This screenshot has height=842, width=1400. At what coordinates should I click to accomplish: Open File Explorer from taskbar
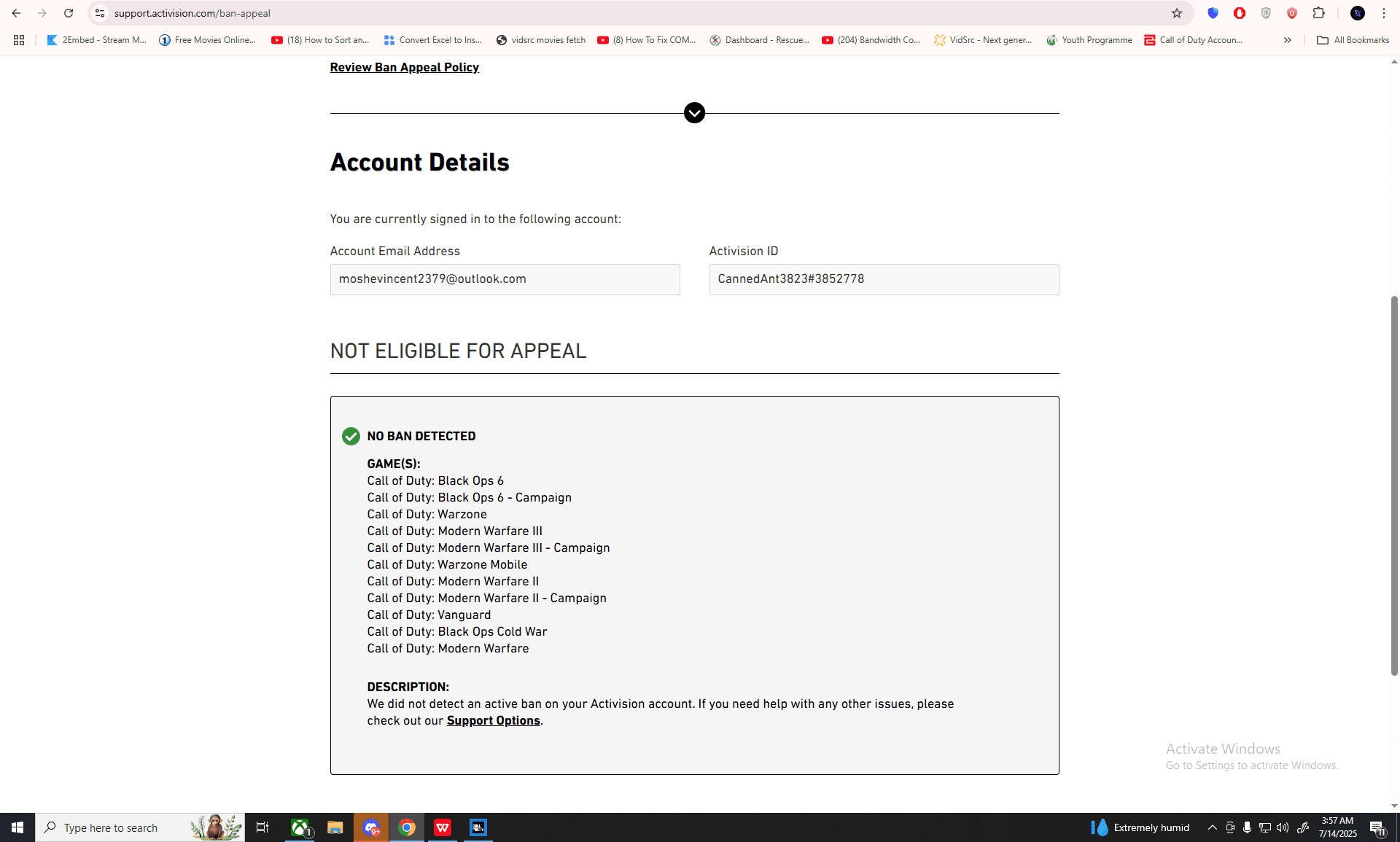tap(335, 827)
